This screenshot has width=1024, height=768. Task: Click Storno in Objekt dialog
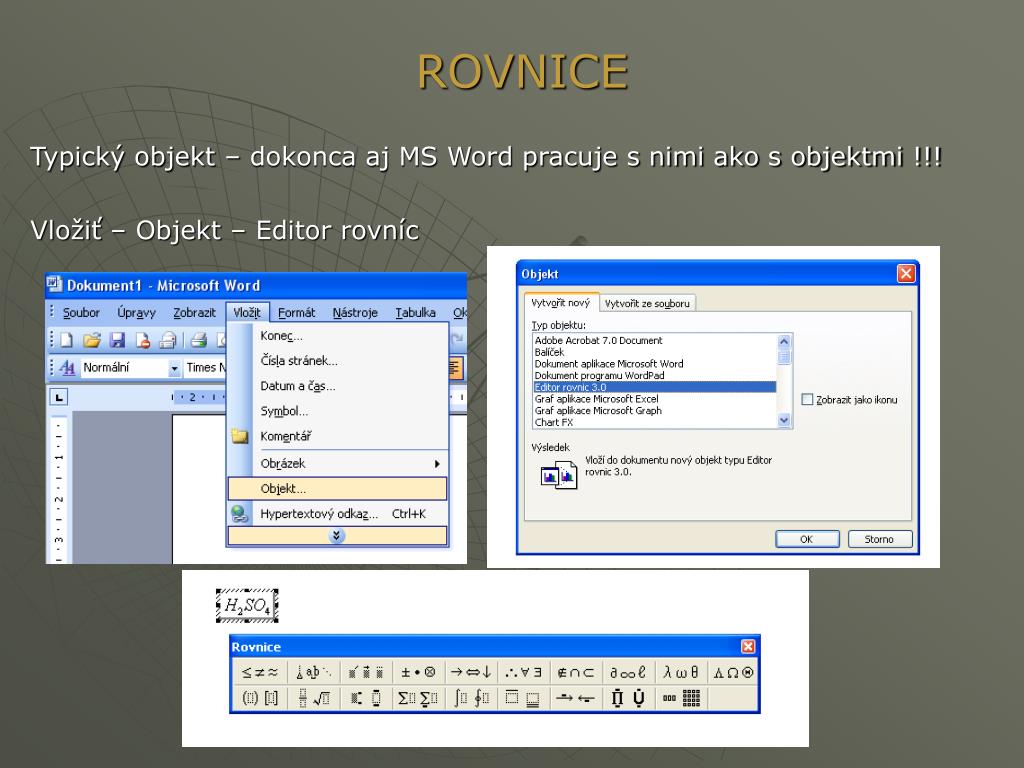pos(879,539)
